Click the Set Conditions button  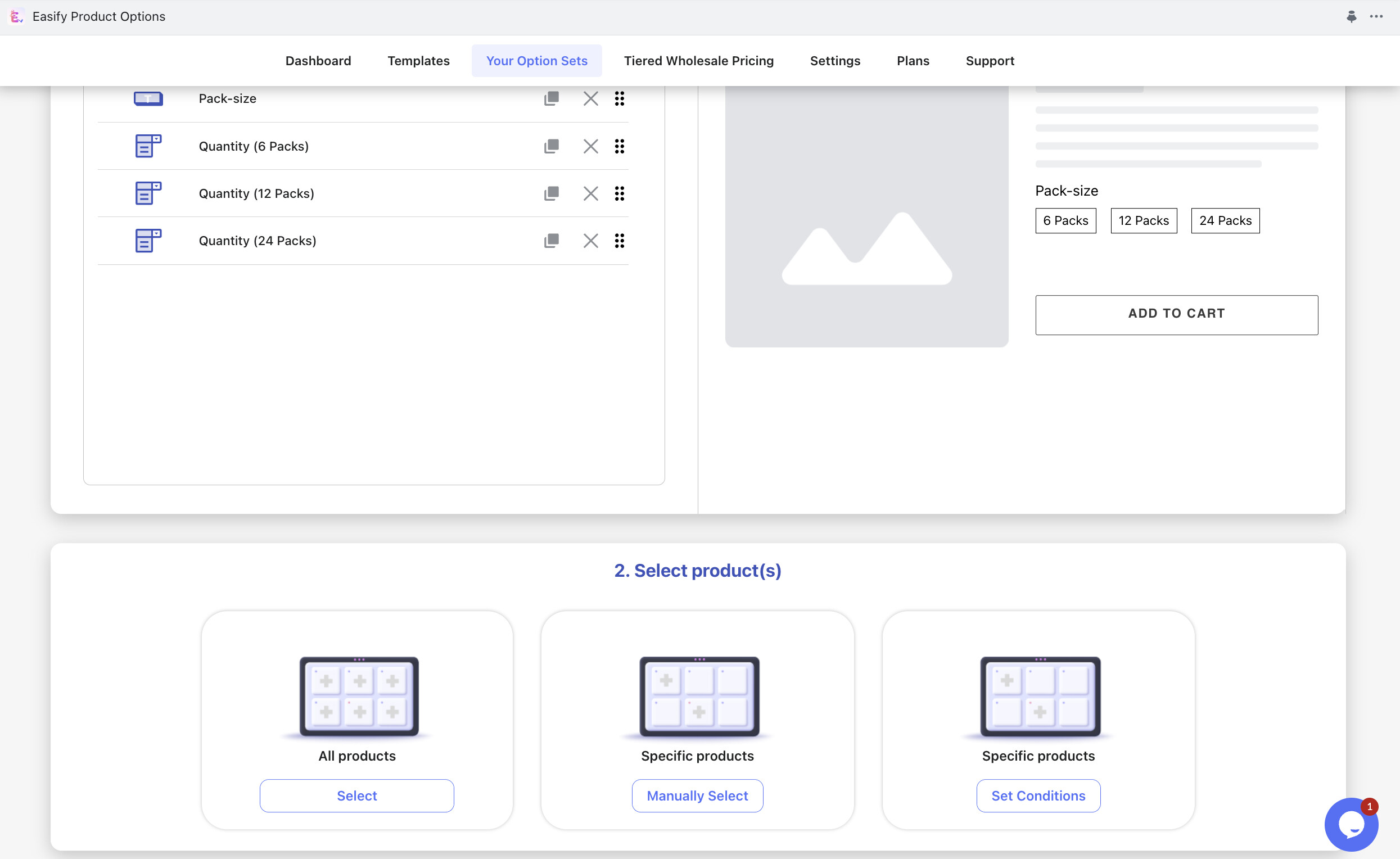point(1038,795)
